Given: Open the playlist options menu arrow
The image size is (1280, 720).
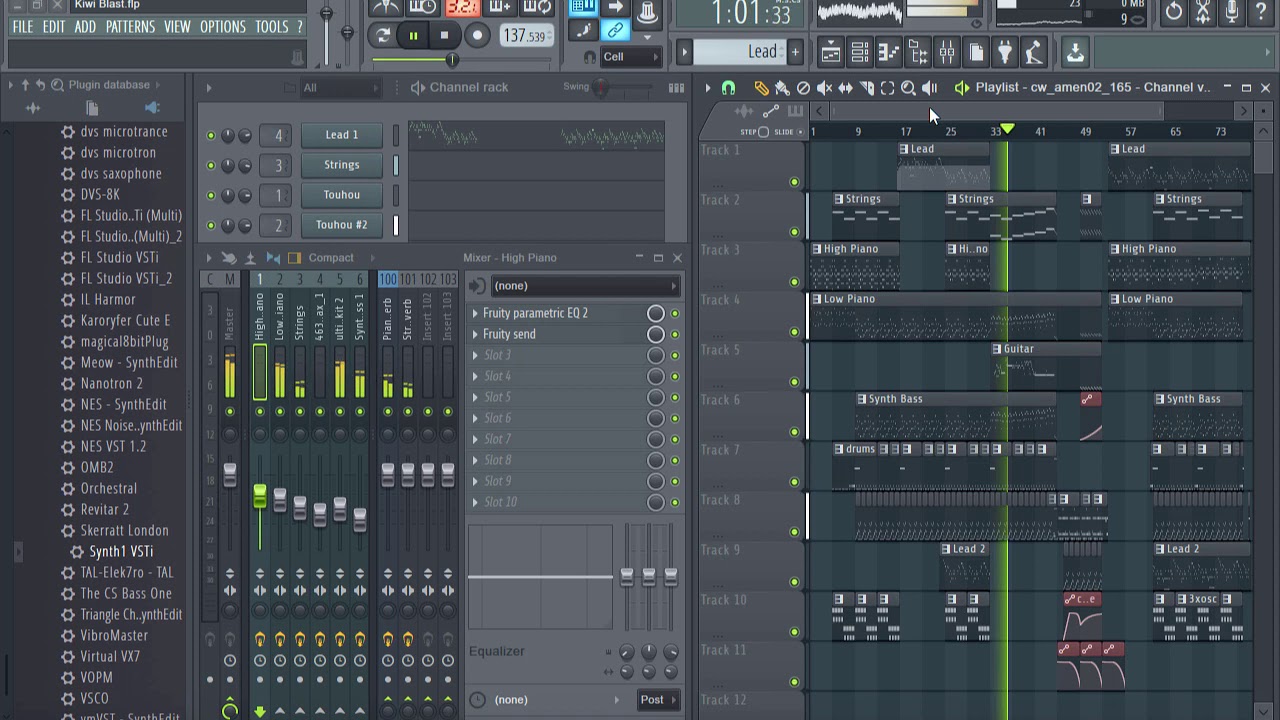Looking at the screenshot, I should pos(707,88).
